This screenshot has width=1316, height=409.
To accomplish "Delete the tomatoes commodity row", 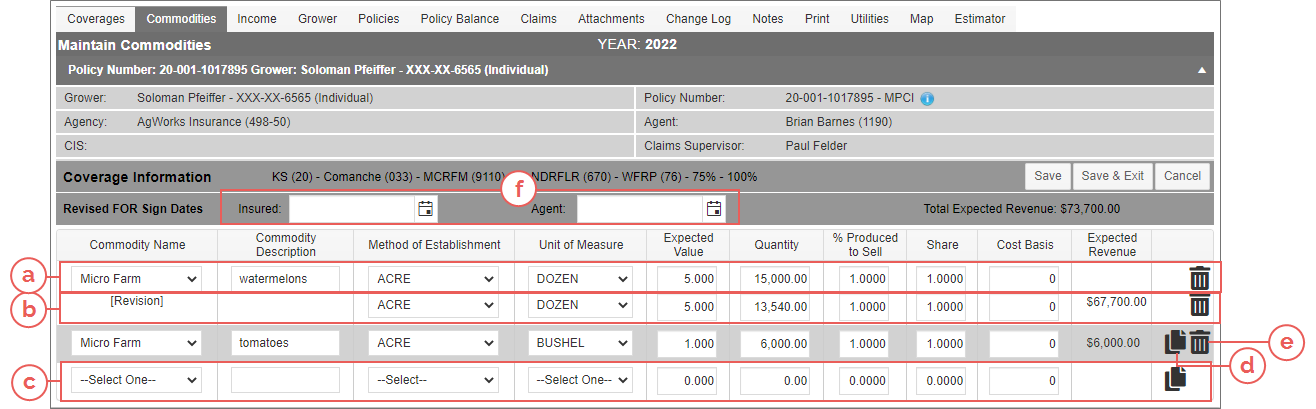I will 1200,343.
